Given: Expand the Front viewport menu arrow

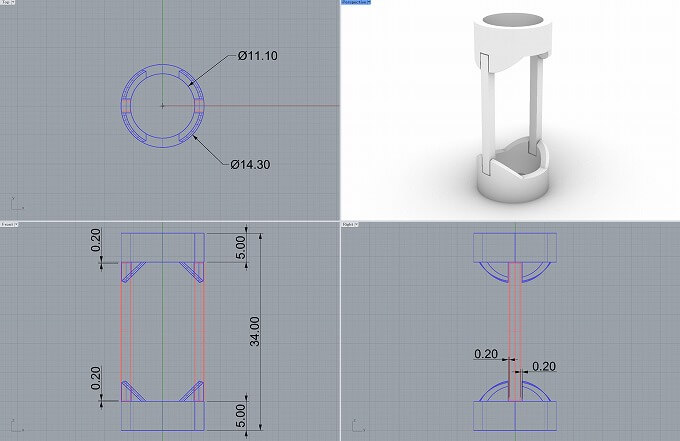Looking at the screenshot, I should click(x=18, y=225).
